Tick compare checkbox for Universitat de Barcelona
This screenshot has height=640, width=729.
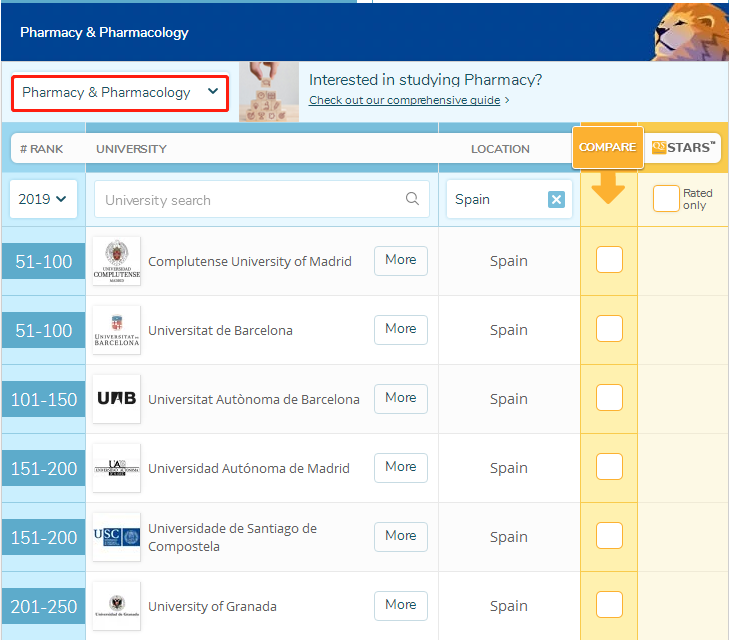click(x=609, y=328)
